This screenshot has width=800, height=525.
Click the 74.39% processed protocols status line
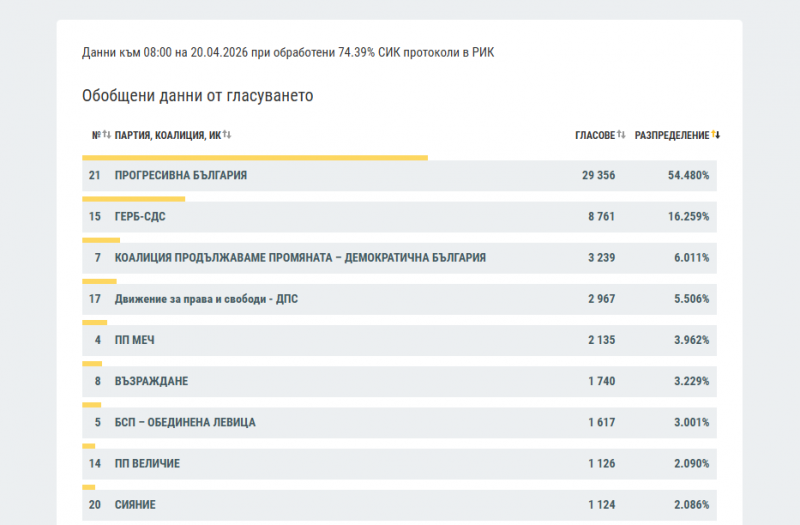[287, 51]
